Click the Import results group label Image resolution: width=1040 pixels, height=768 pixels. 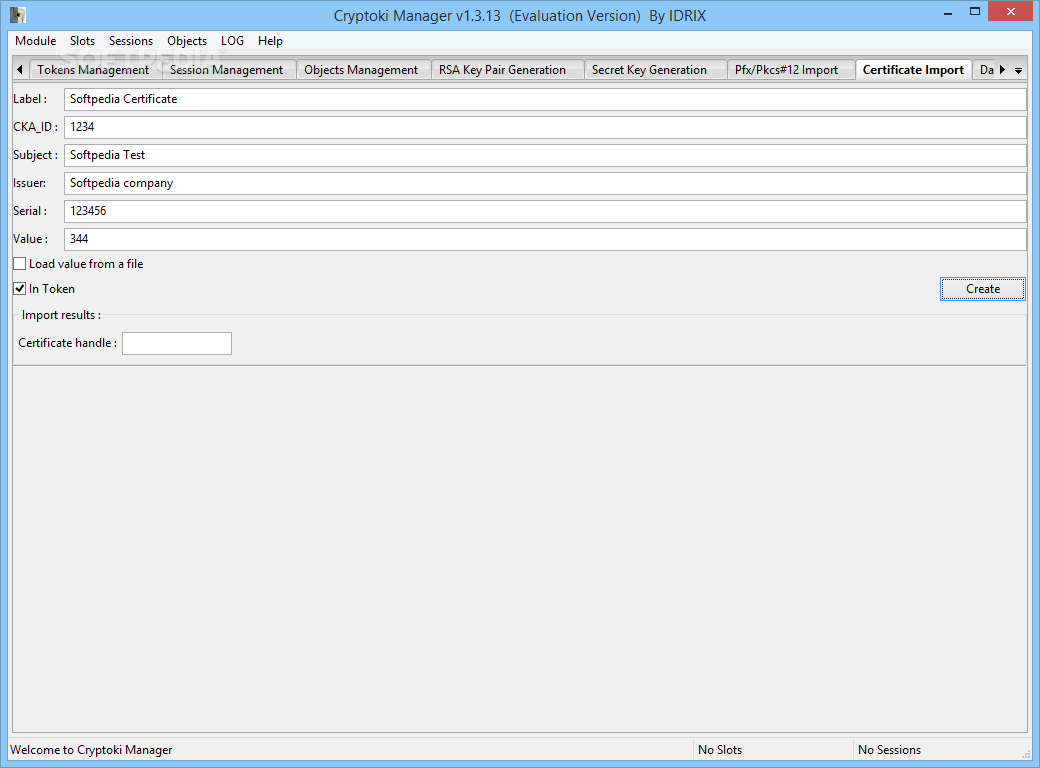61,315
